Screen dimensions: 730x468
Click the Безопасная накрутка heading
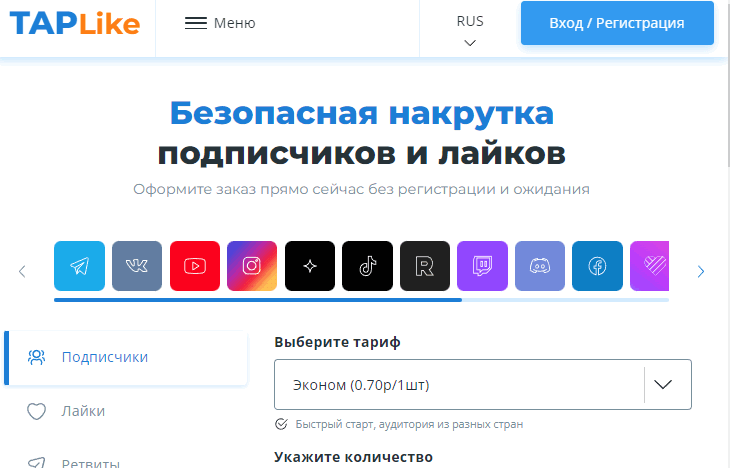click(362, 113)
